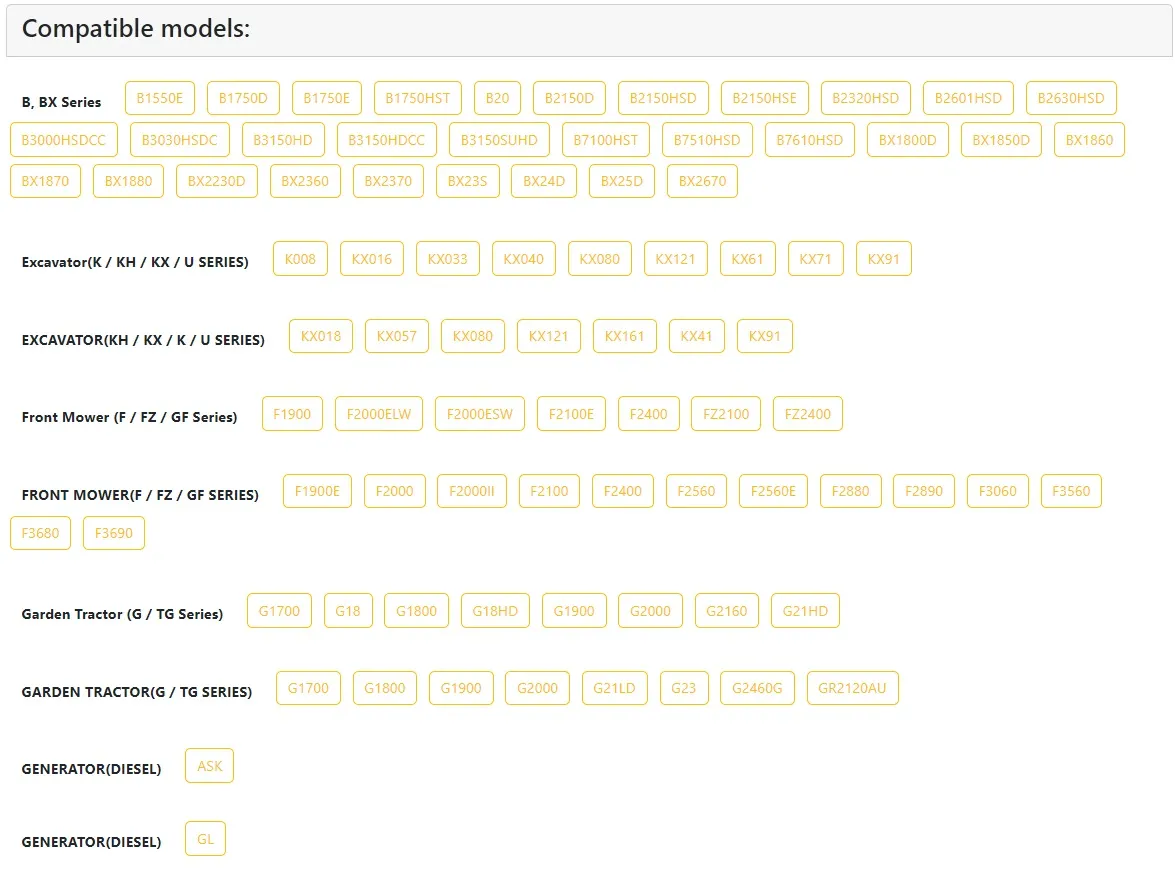This screenshot has width=1175, height=881.
Task: Select the F3690 tag
Action: 114,533
